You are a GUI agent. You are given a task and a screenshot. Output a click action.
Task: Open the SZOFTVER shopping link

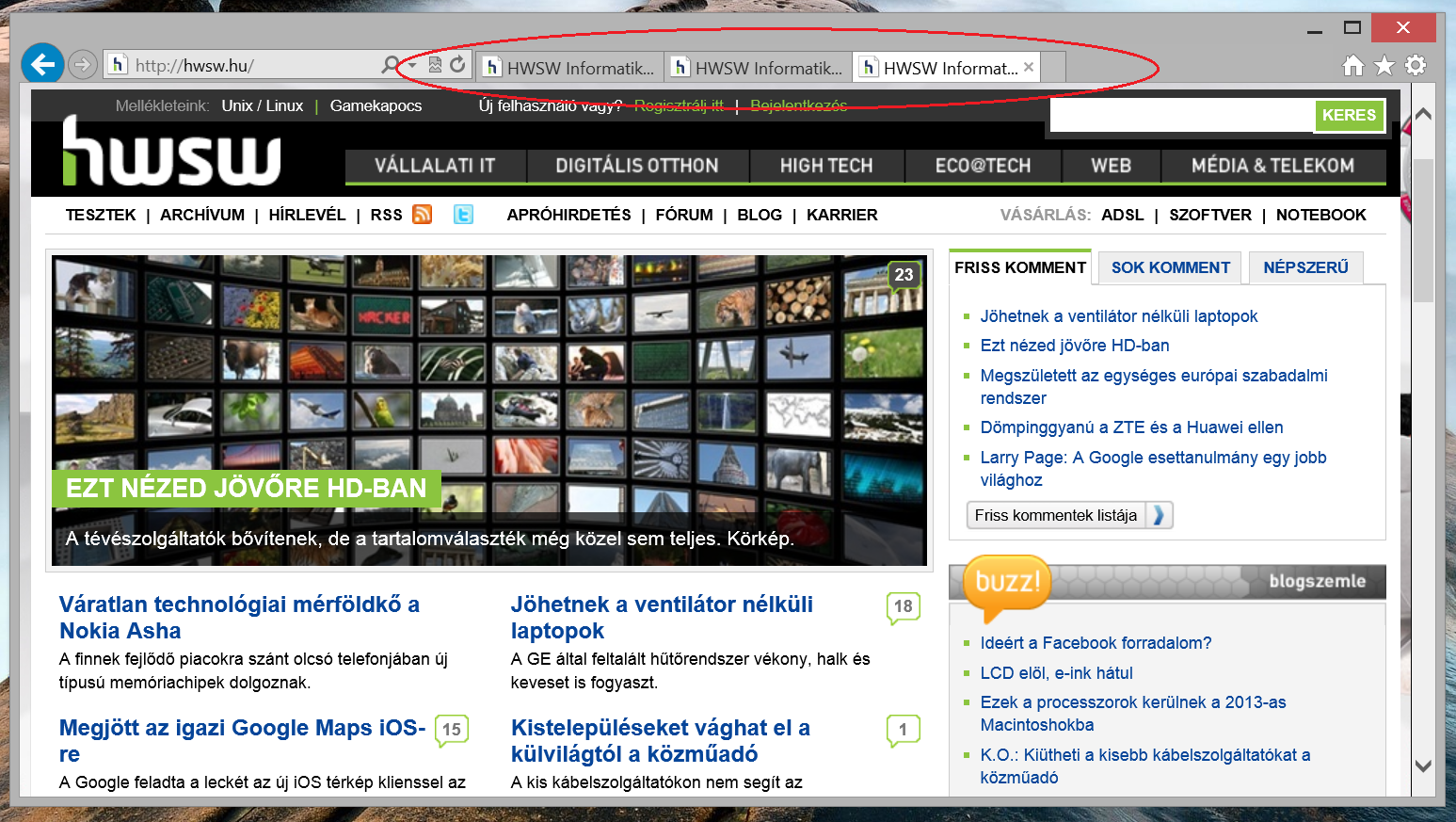(1210, 215)
